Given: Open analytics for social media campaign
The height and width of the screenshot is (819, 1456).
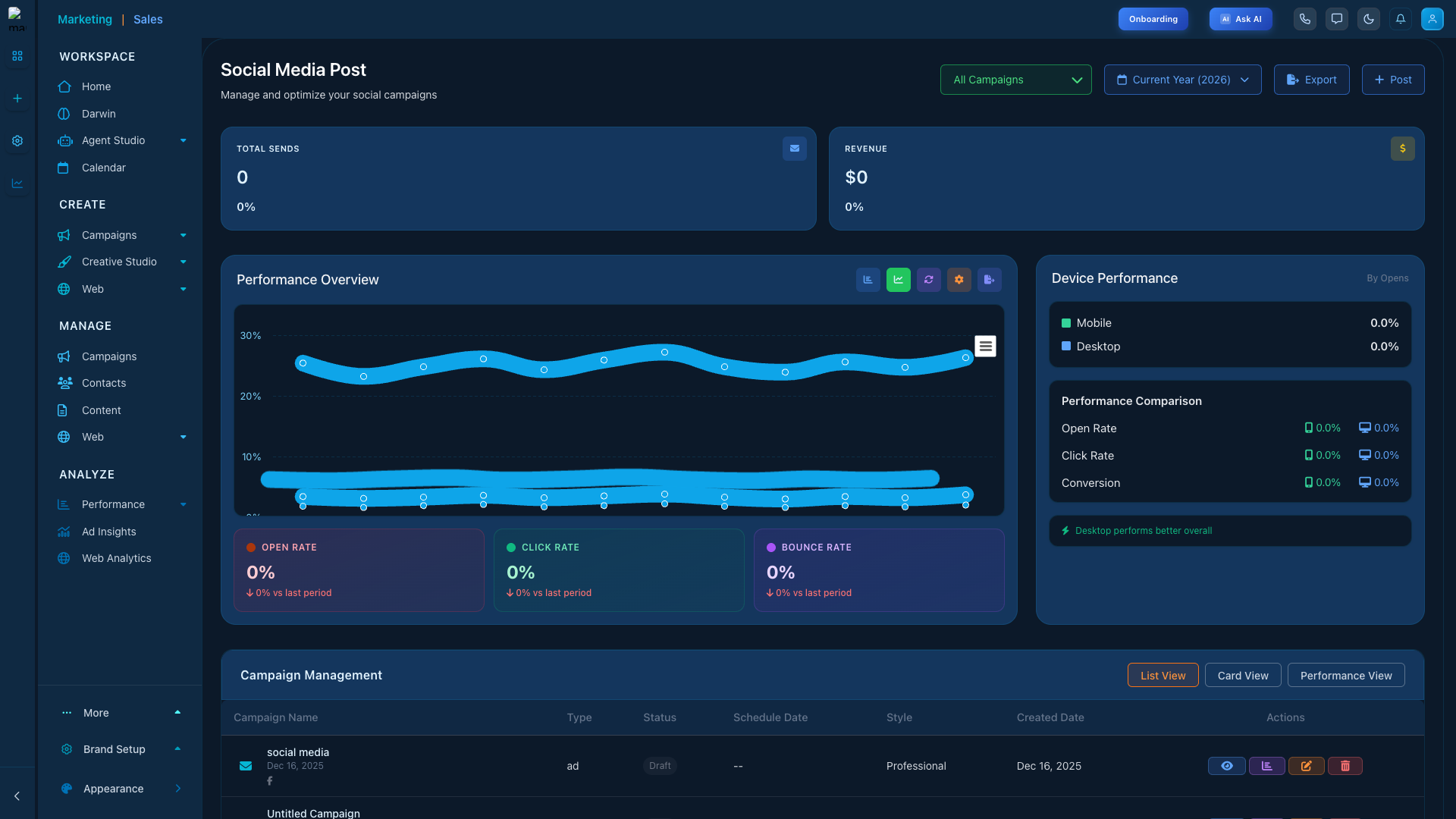Looking at the screenshot, I should 1267,766.
